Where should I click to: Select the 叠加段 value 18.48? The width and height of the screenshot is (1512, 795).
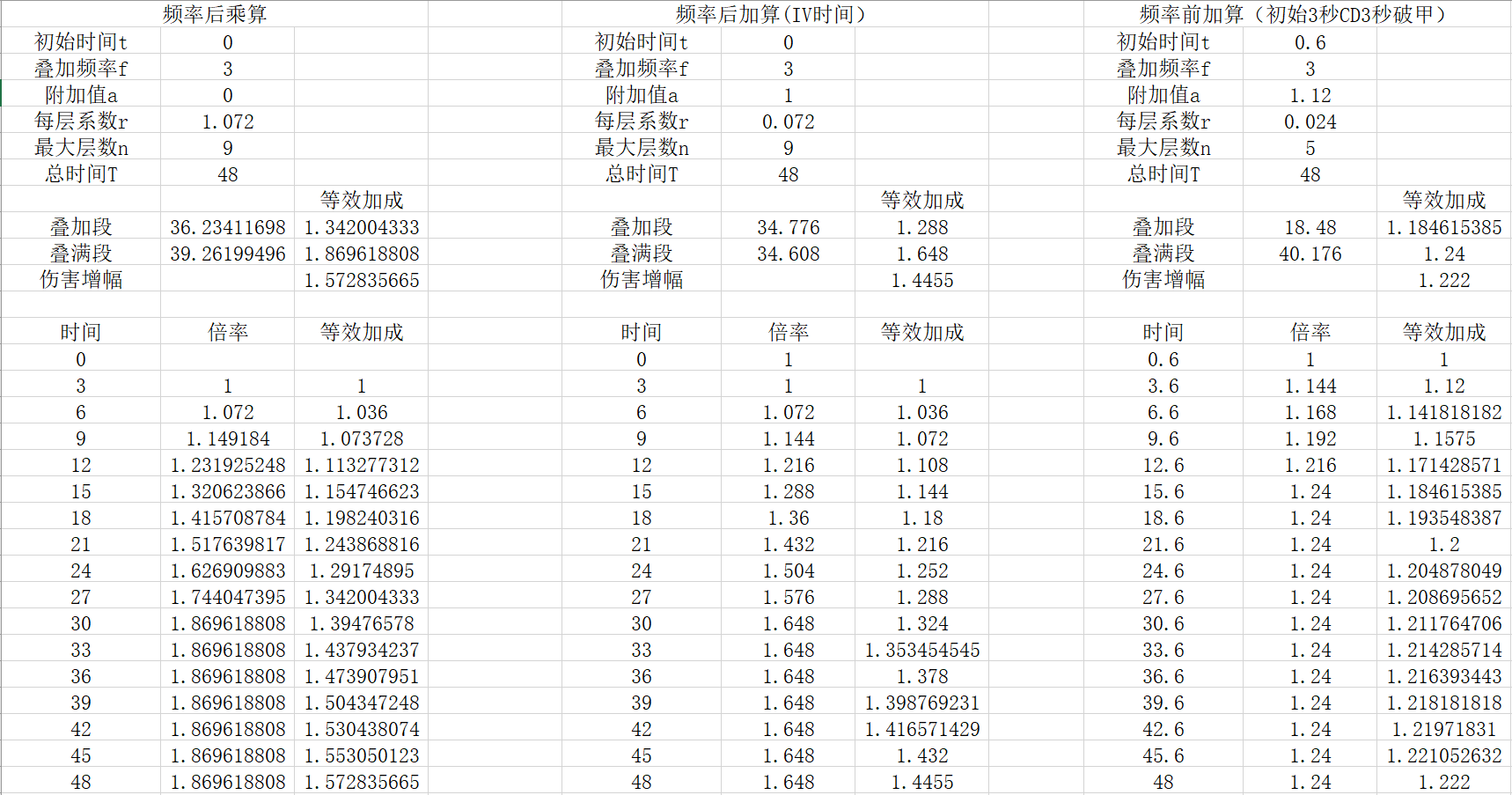coord(1310,227)
